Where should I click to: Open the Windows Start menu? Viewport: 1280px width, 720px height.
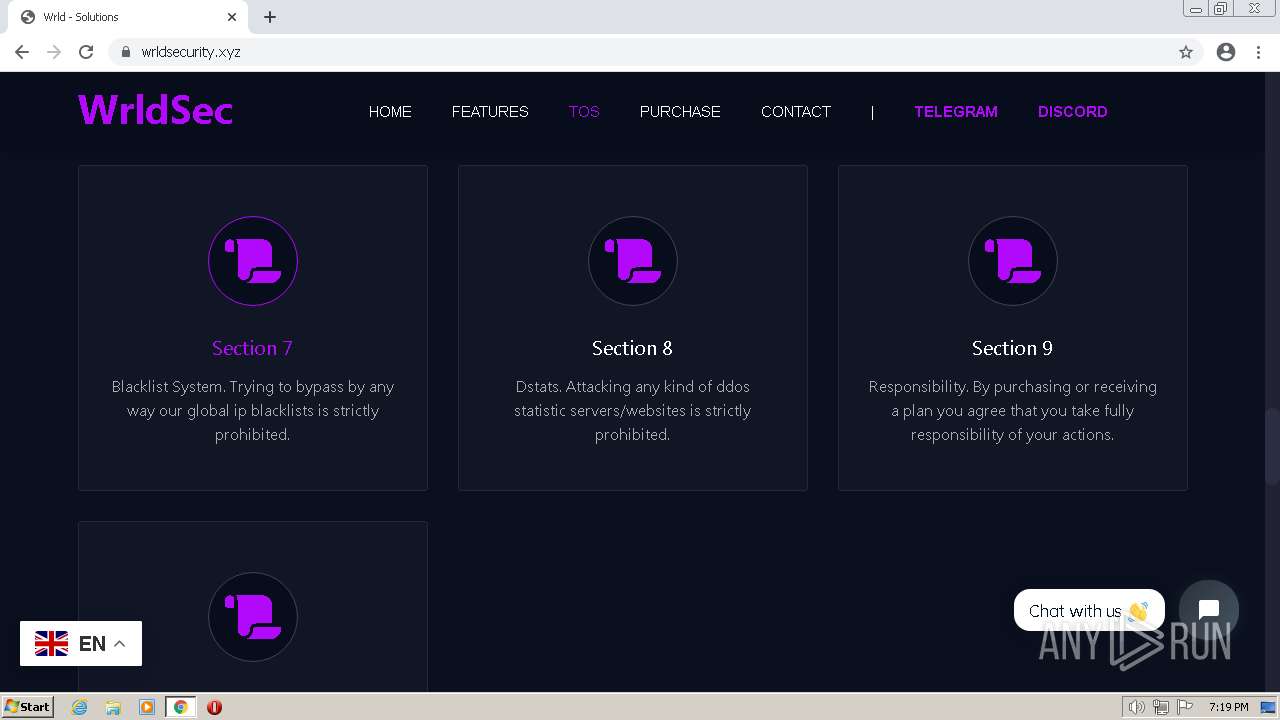point(27,707)
